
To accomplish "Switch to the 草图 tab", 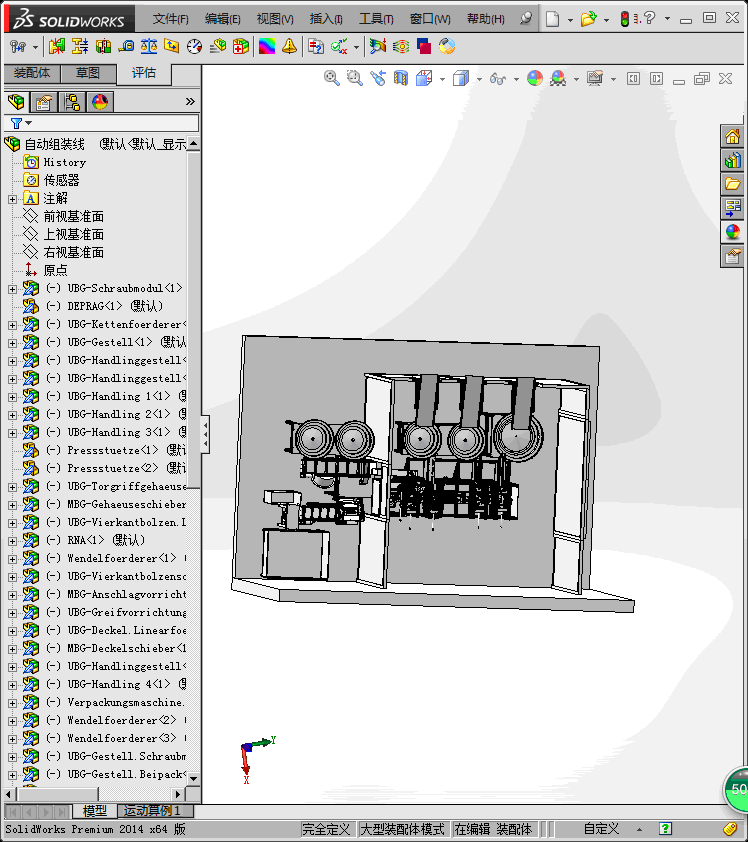I will tap(88, 74).
